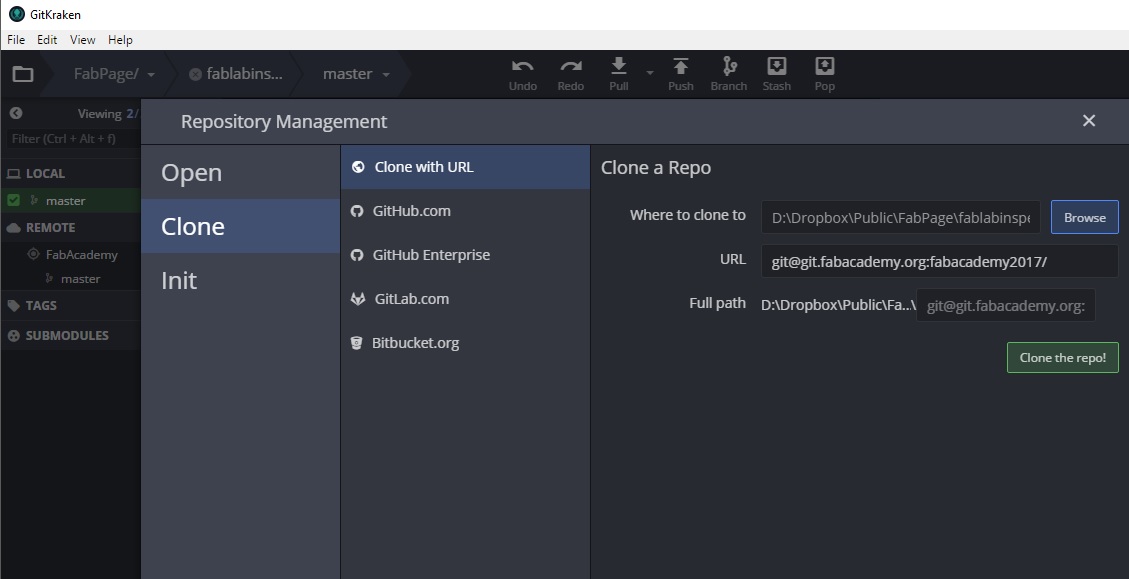The height and width of the screenshot is (579, 1129).
Task: Click the laptop icon next to LOCAL
Action: pos(14,174)
